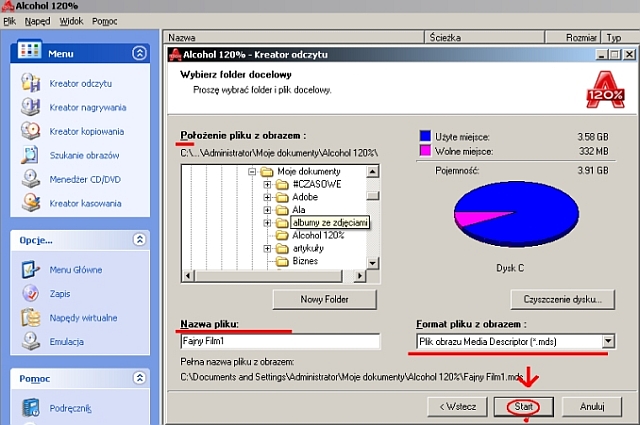Viewport: 640px width, 425px height.
Task: Click the Typ column header
Action: pyautogui.click(x=620, y=38)
